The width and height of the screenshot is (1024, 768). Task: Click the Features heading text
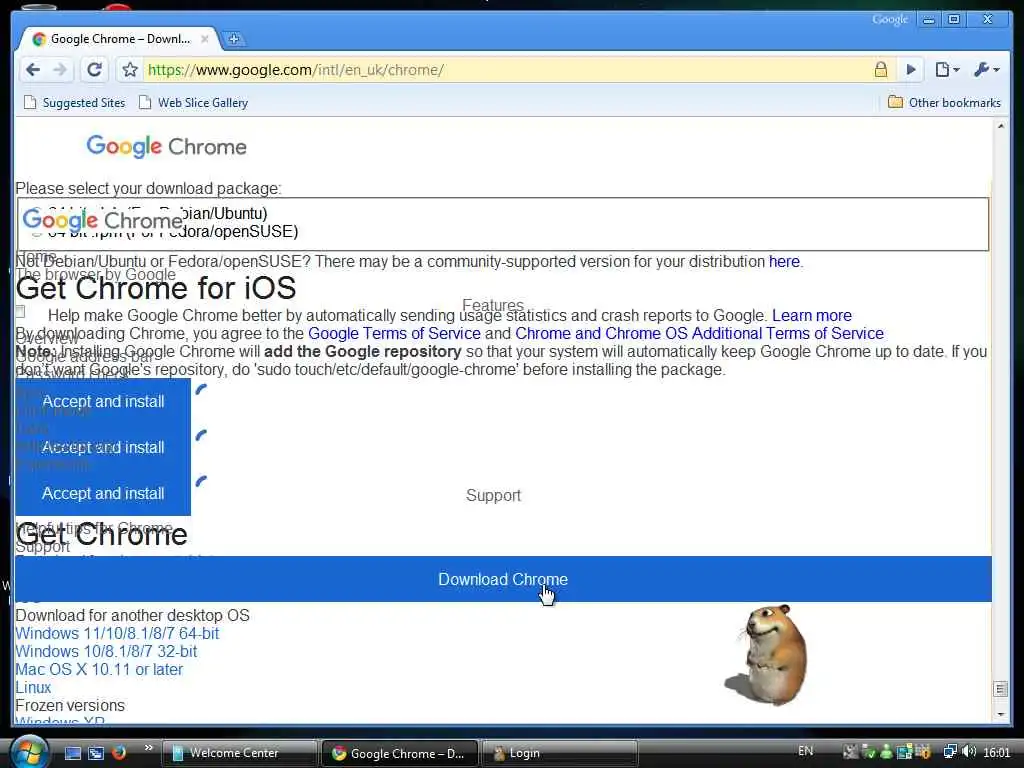click(493, 305)
